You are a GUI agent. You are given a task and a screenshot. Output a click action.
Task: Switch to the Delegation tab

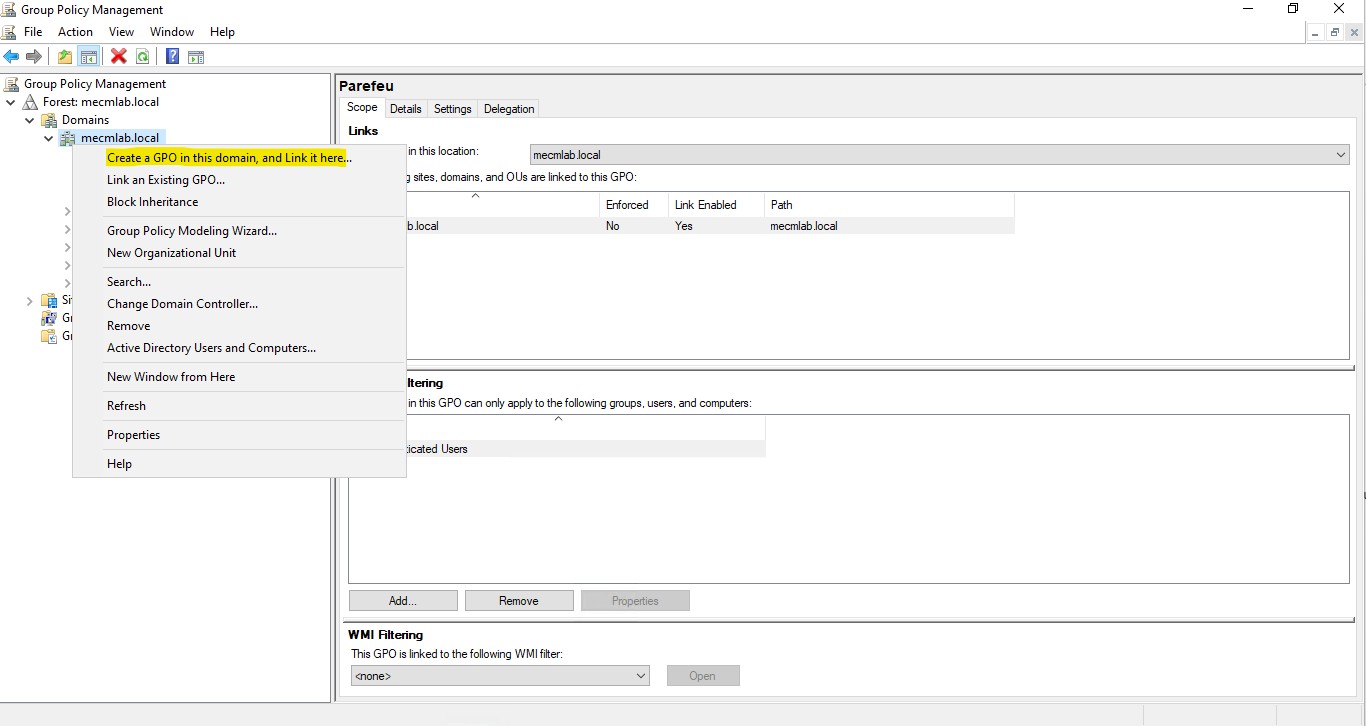pos(508,108)
